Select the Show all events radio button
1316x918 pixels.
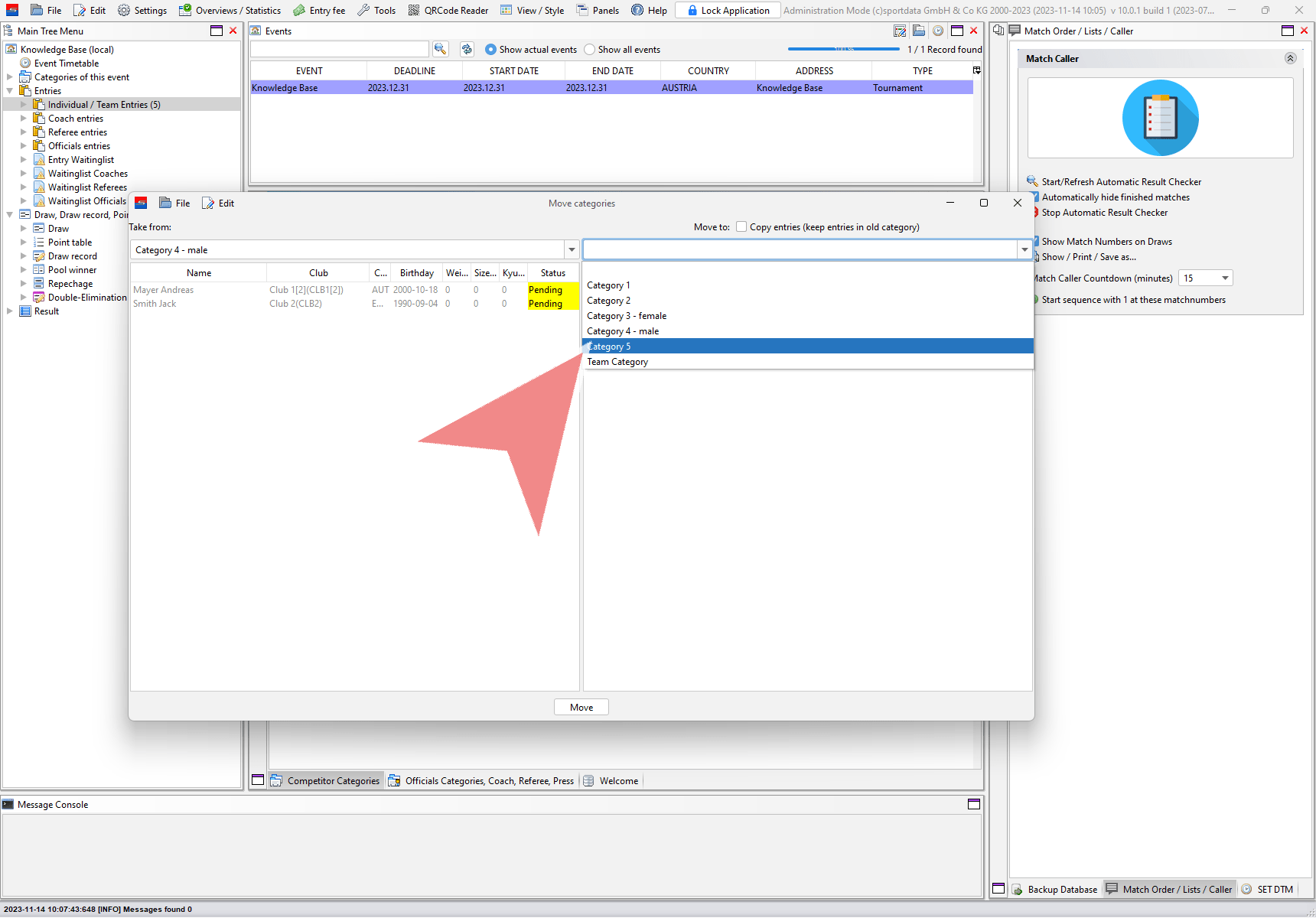(589, 50)
